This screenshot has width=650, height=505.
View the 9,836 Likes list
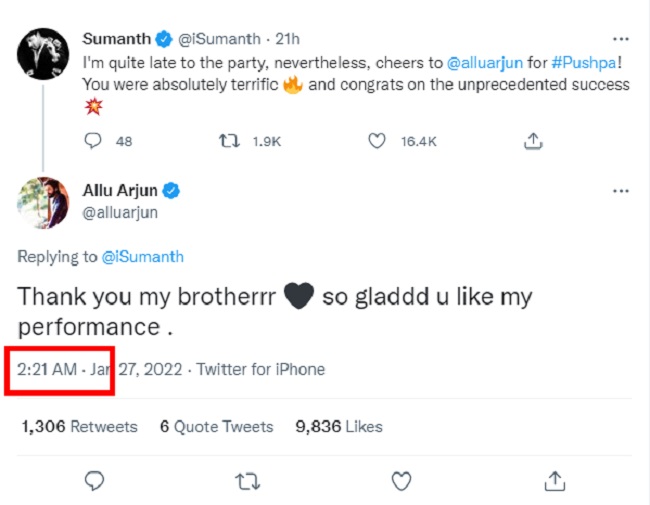pyautogui.click(x=339, y=426)
